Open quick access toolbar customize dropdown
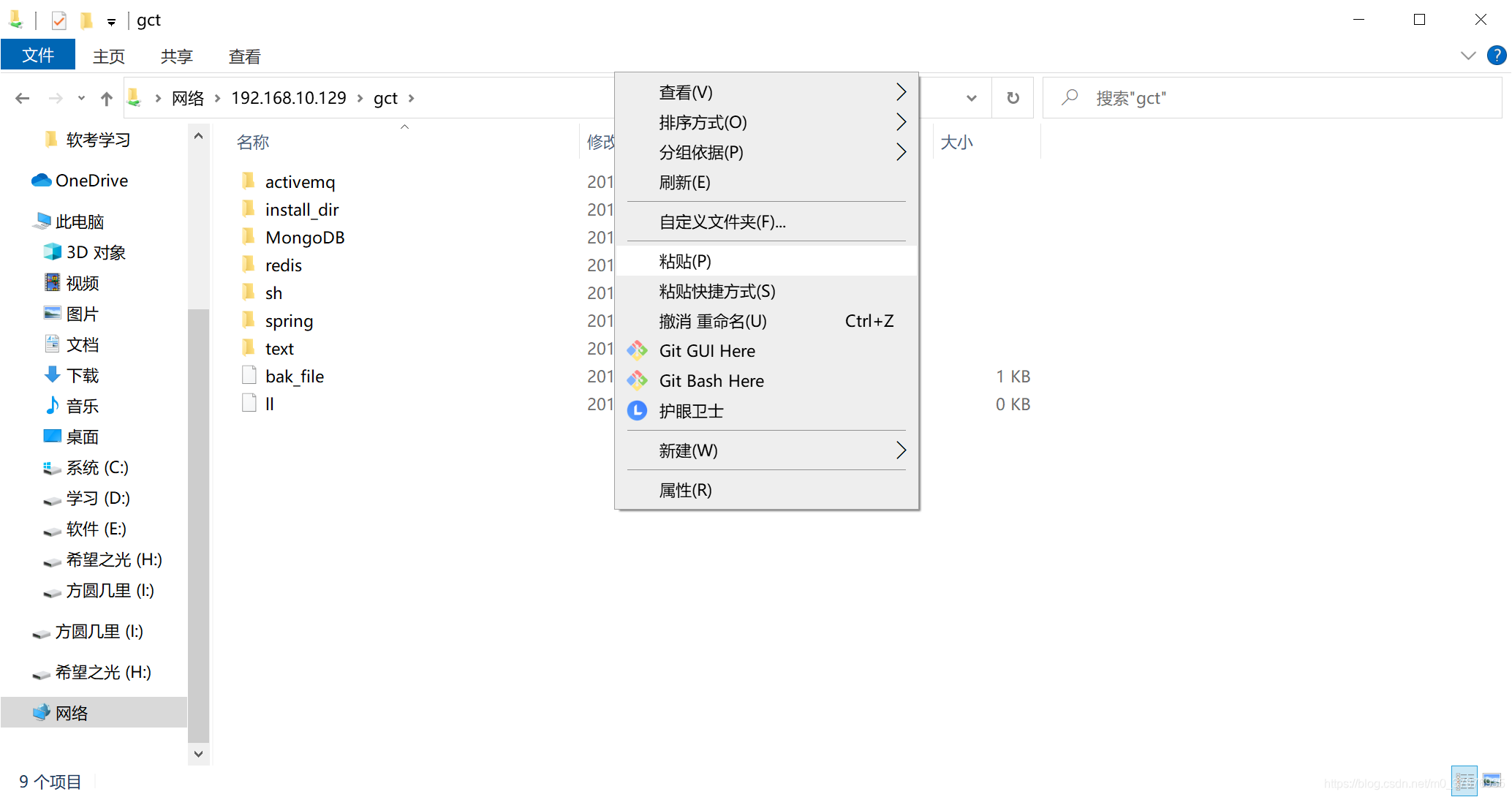The image size is (1512, 797). [111, 22]
